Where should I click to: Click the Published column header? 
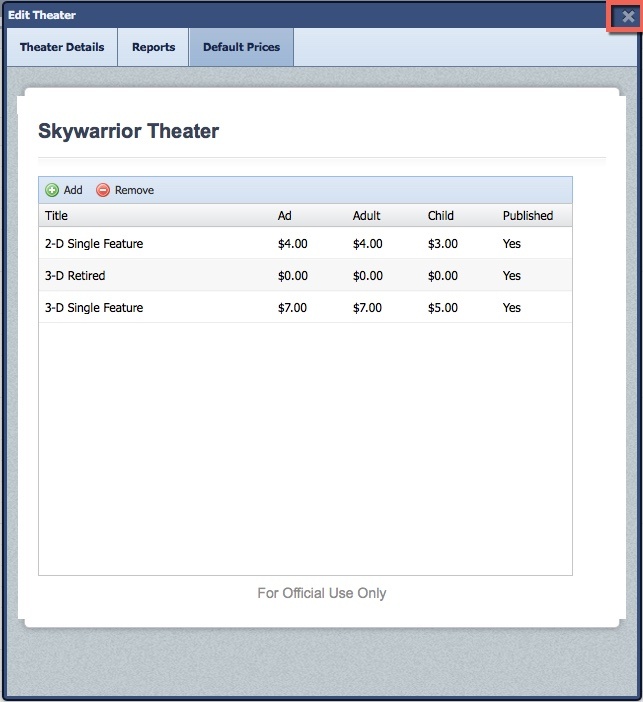[527, 215]
